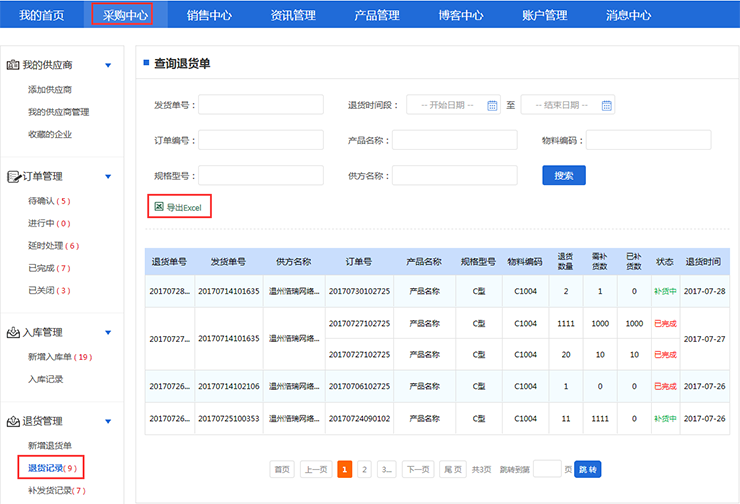The image size is (740, 504).
Task: Focus the 供方名称 input field
Action: (x=455, y=176)
